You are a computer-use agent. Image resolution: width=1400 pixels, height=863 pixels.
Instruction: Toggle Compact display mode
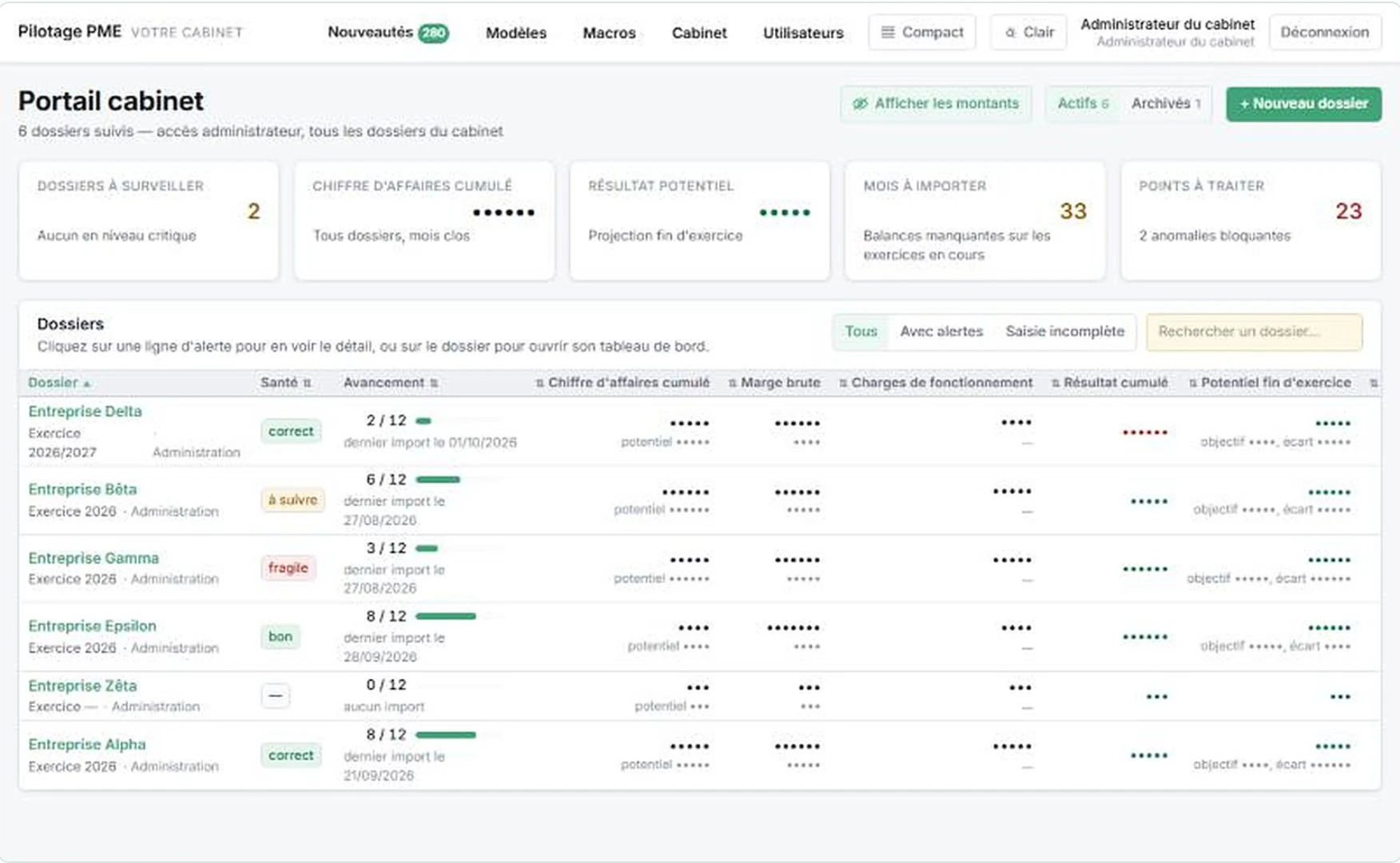click(922, 33)
